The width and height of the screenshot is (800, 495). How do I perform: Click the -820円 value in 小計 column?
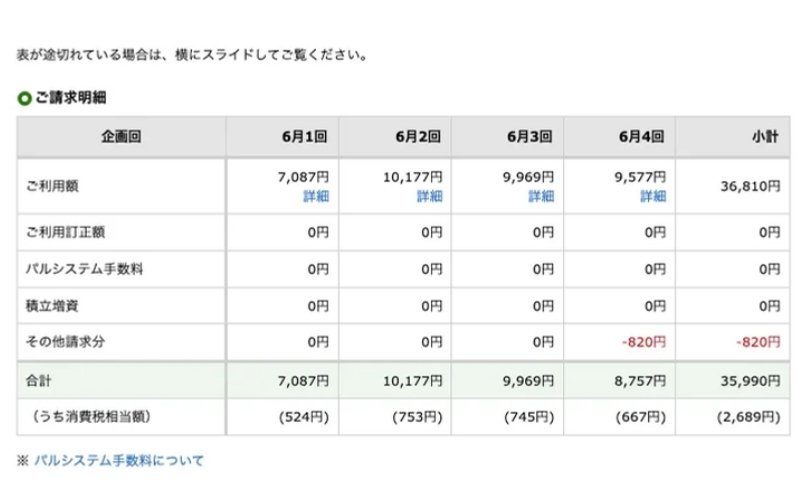click(758, 342)
